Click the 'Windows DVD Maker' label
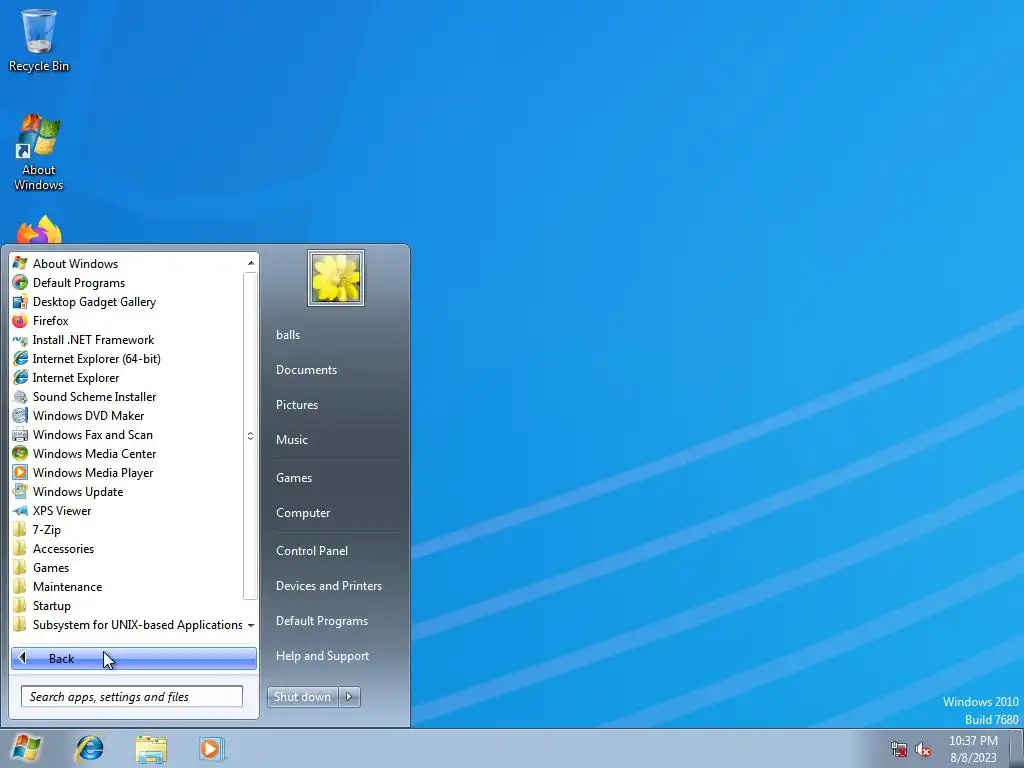The height and width of the screenshot is (768, 1024). point(89,415)
